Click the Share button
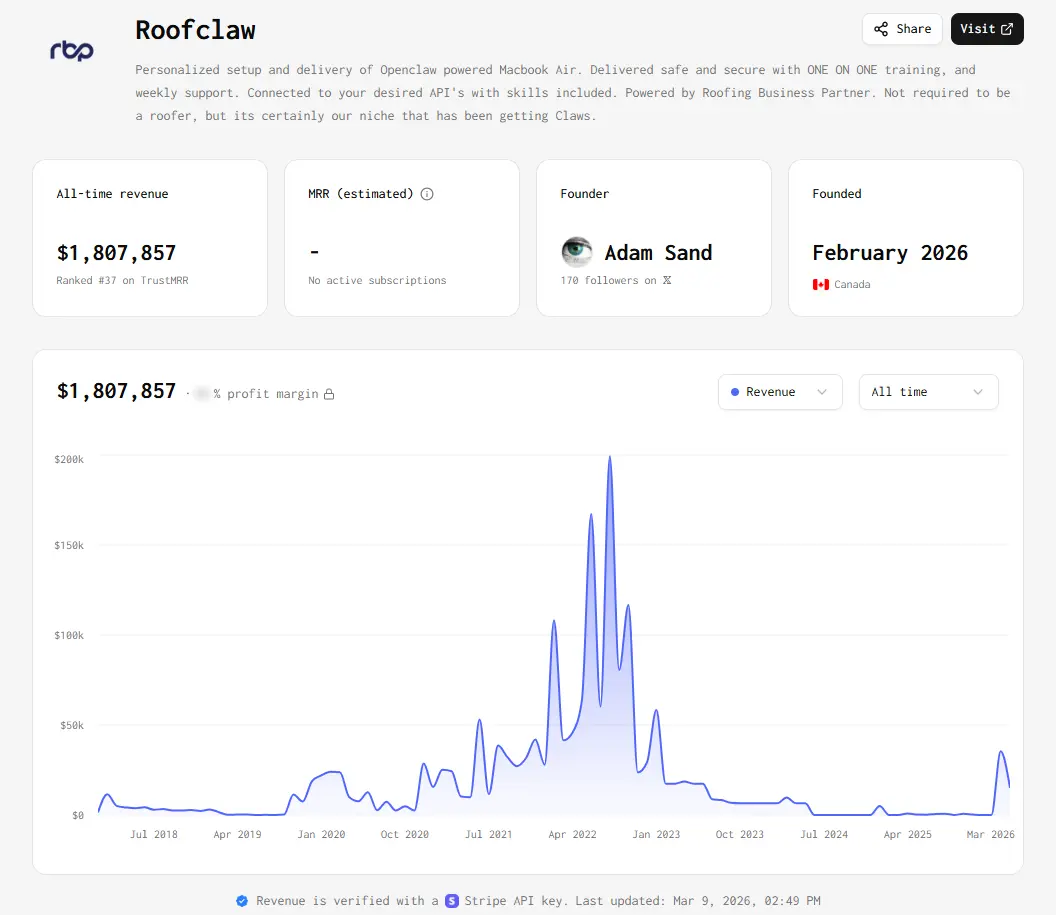 point(902,29)
